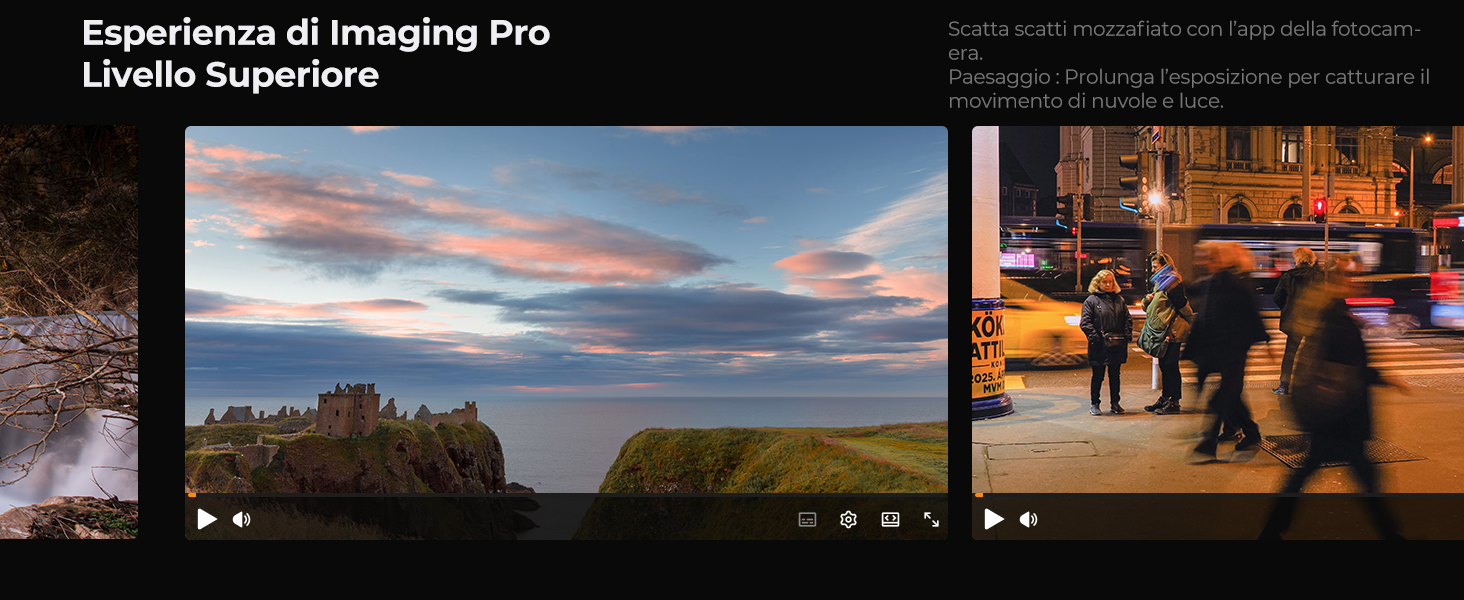Mute the castle landscape video's volume
Screen dimensions: 1464x600
[x=241, y=519]
